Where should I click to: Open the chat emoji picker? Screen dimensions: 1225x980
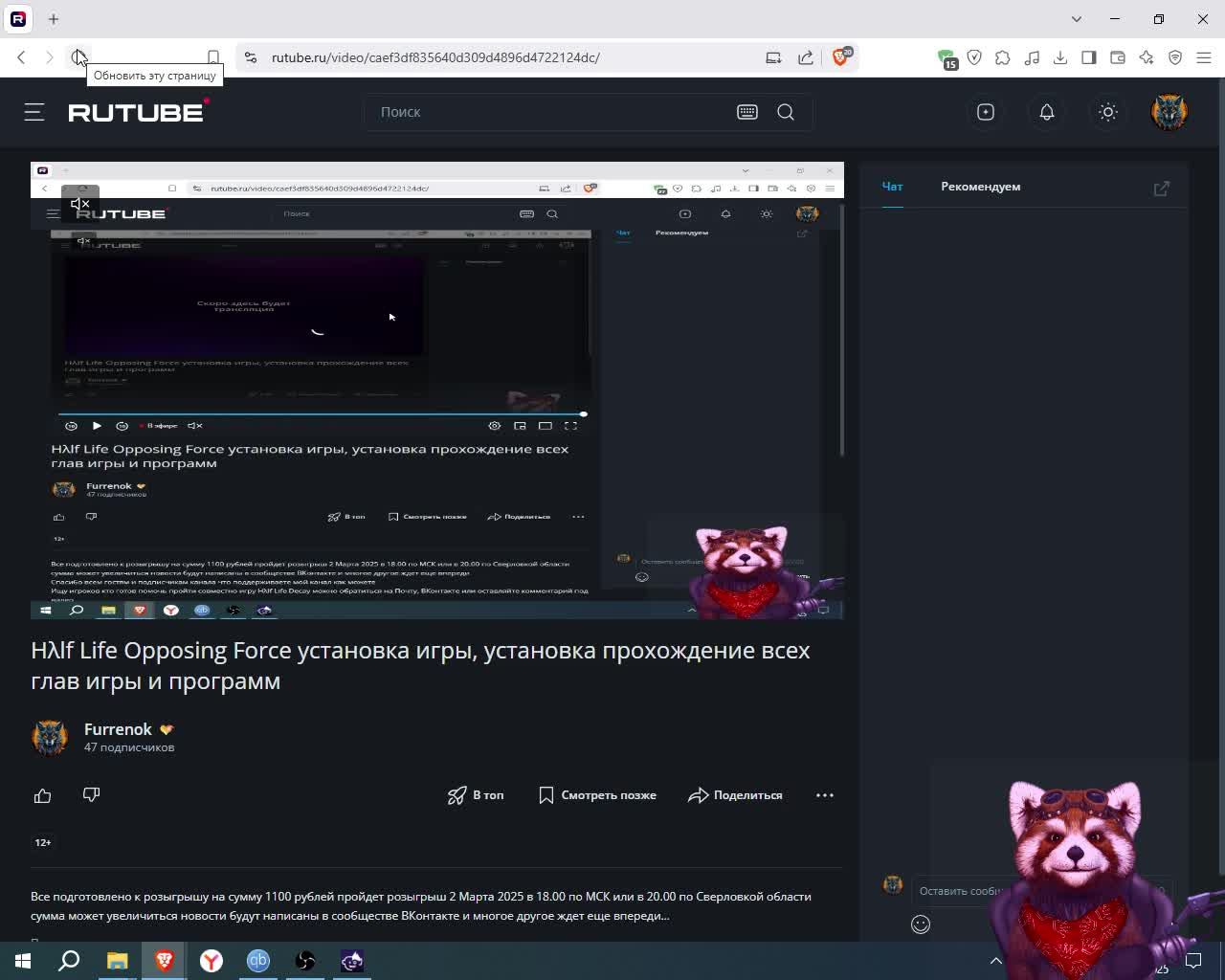click(x=921, y=924)
